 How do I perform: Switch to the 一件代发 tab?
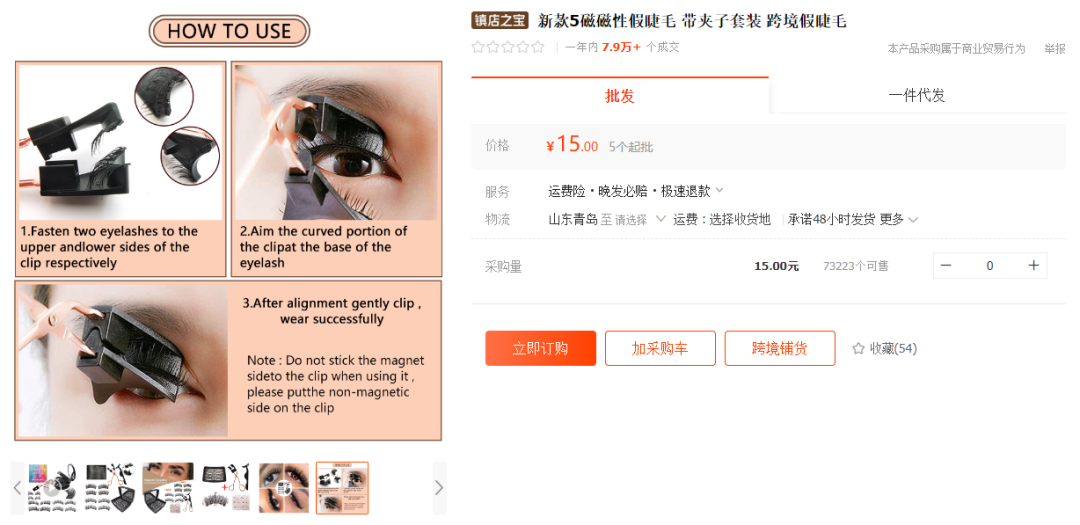917,95
